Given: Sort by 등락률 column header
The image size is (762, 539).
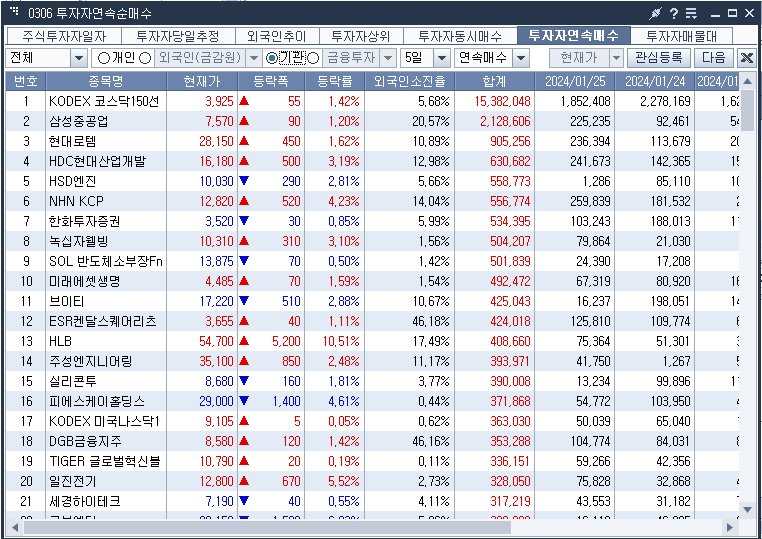Looking at the screenshot, I should (x=334, y=81).
